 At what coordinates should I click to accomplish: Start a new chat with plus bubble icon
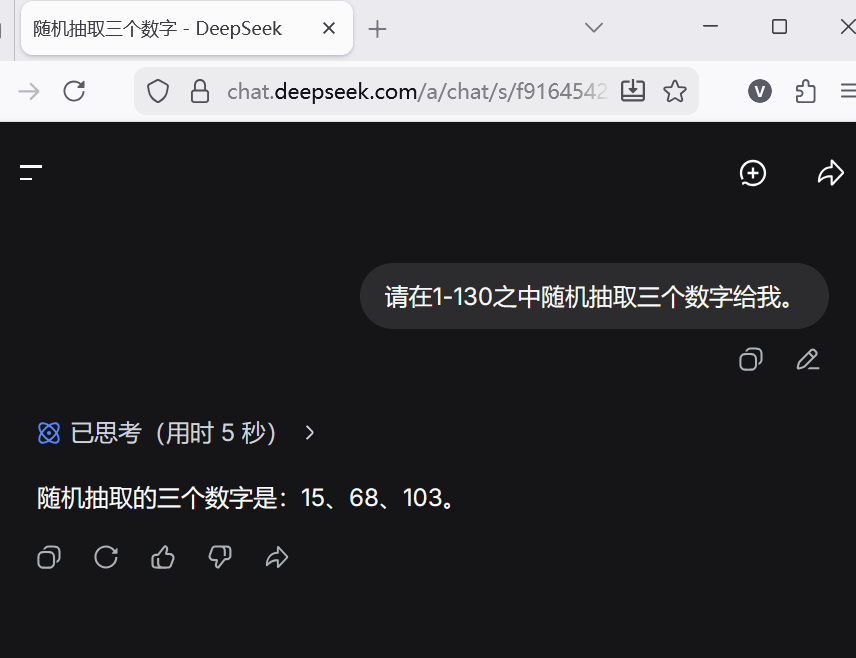(x=753, y=173)
